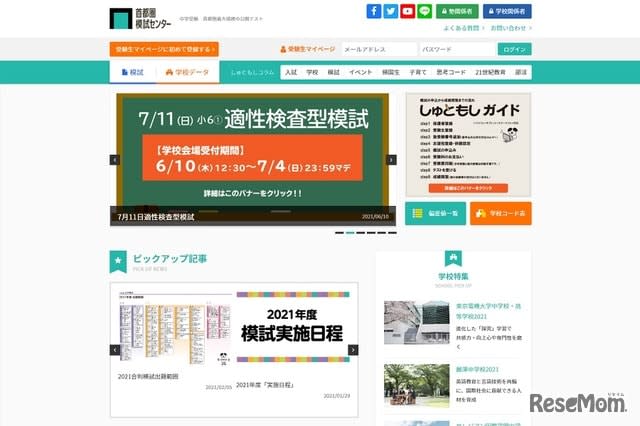640x426 pixels.
Task: Select the active teal slide indicator dot
Action: click(350, 233)
